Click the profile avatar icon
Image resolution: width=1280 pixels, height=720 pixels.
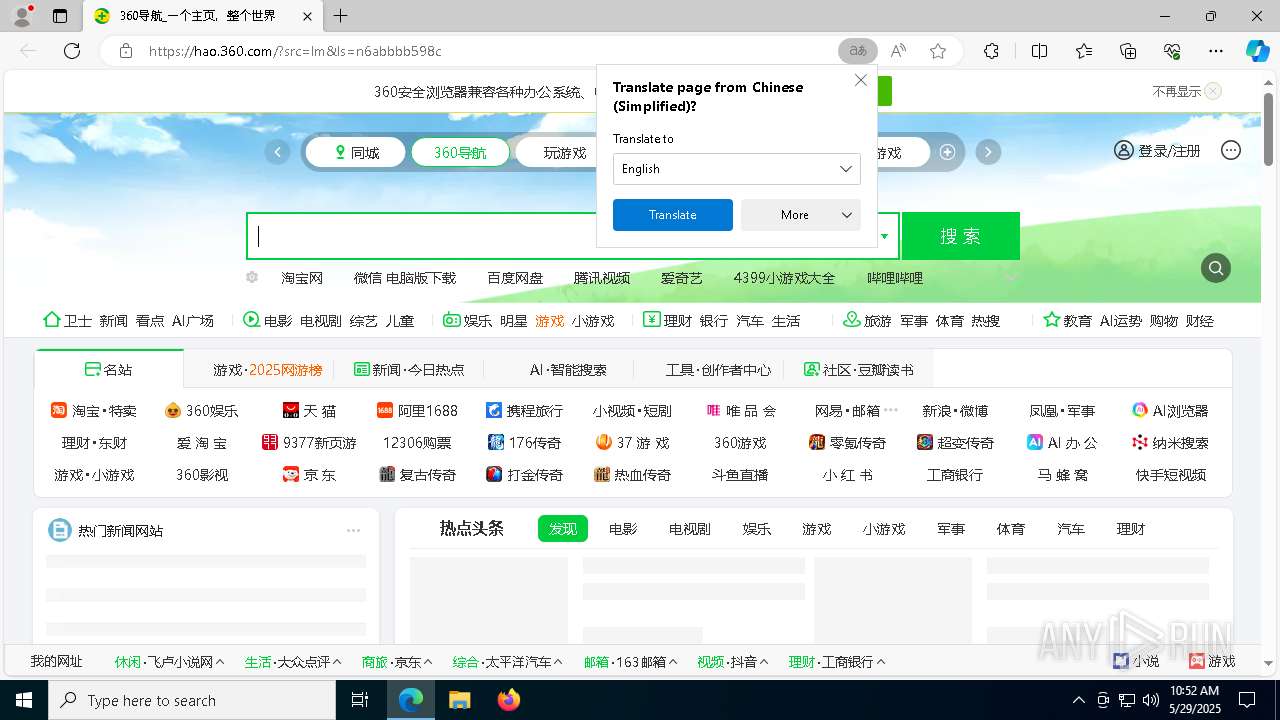[22, 16]
